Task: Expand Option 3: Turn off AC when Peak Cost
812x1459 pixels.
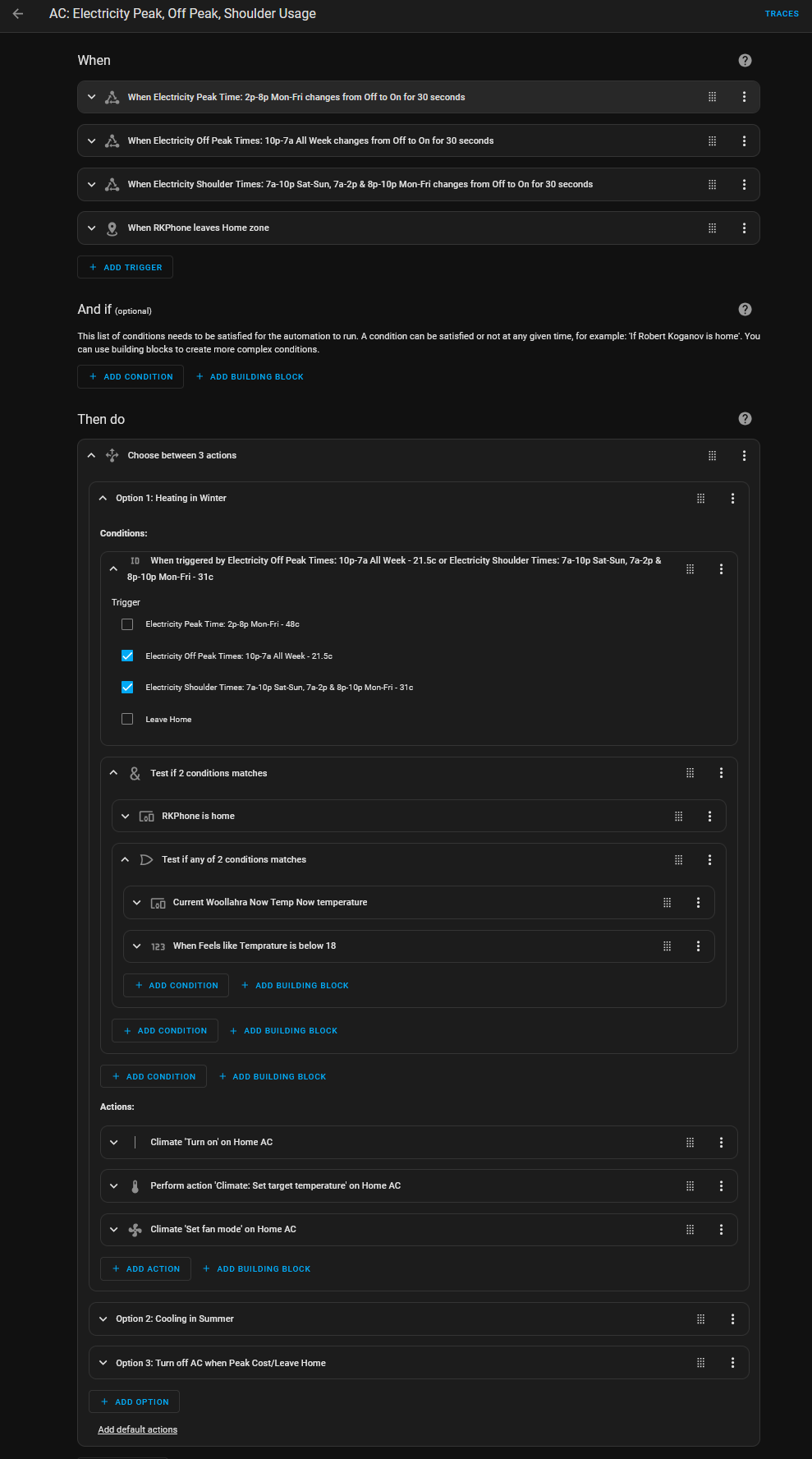Action: (103, 1364)
